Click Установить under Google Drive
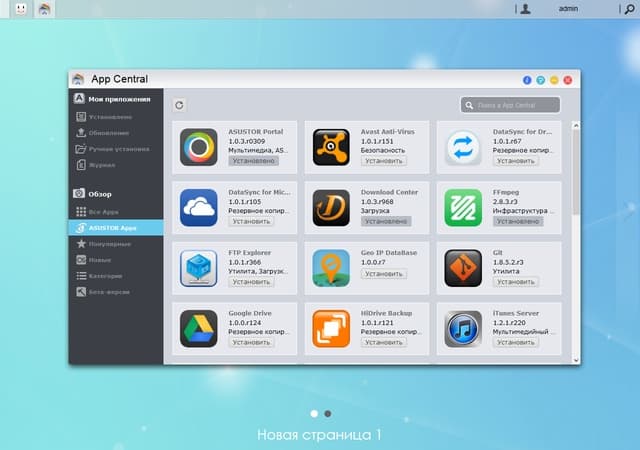Viewport: 640px width, 450px height. 251,342
